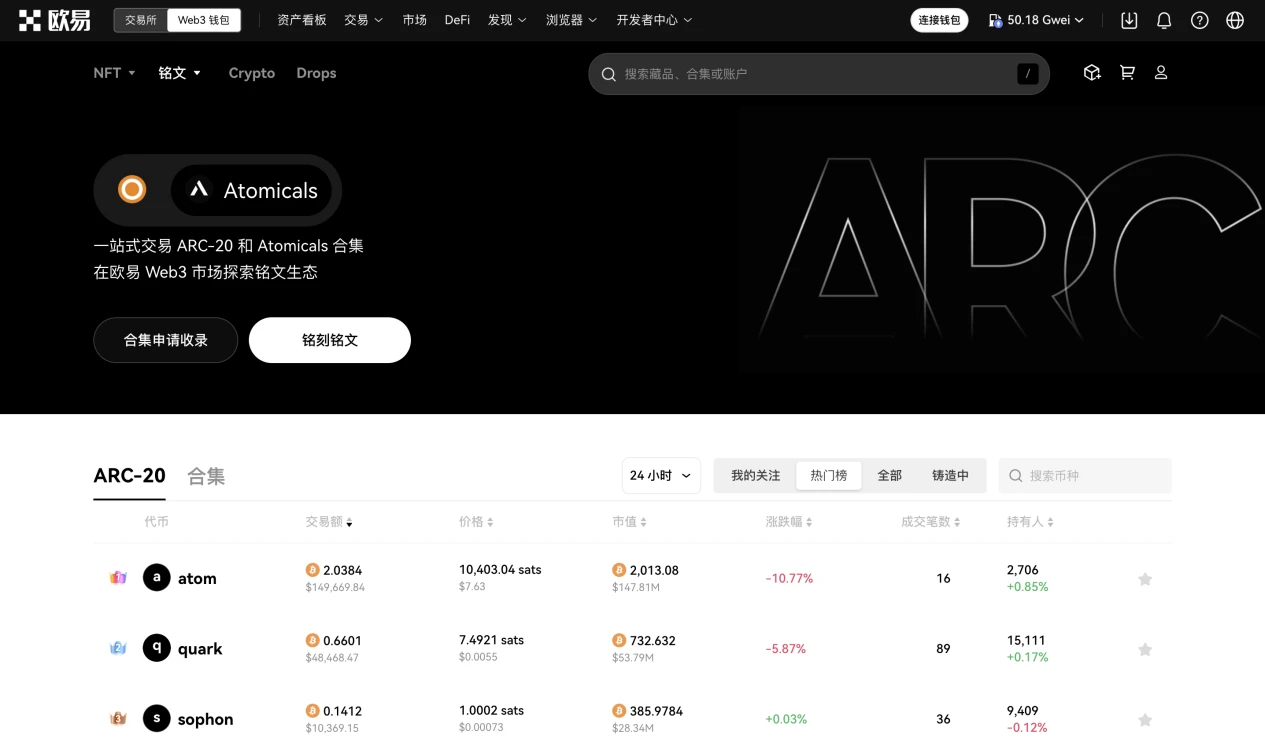Click the rank 3 badge icon
The image size is (1265, 749).
point(118,718)
